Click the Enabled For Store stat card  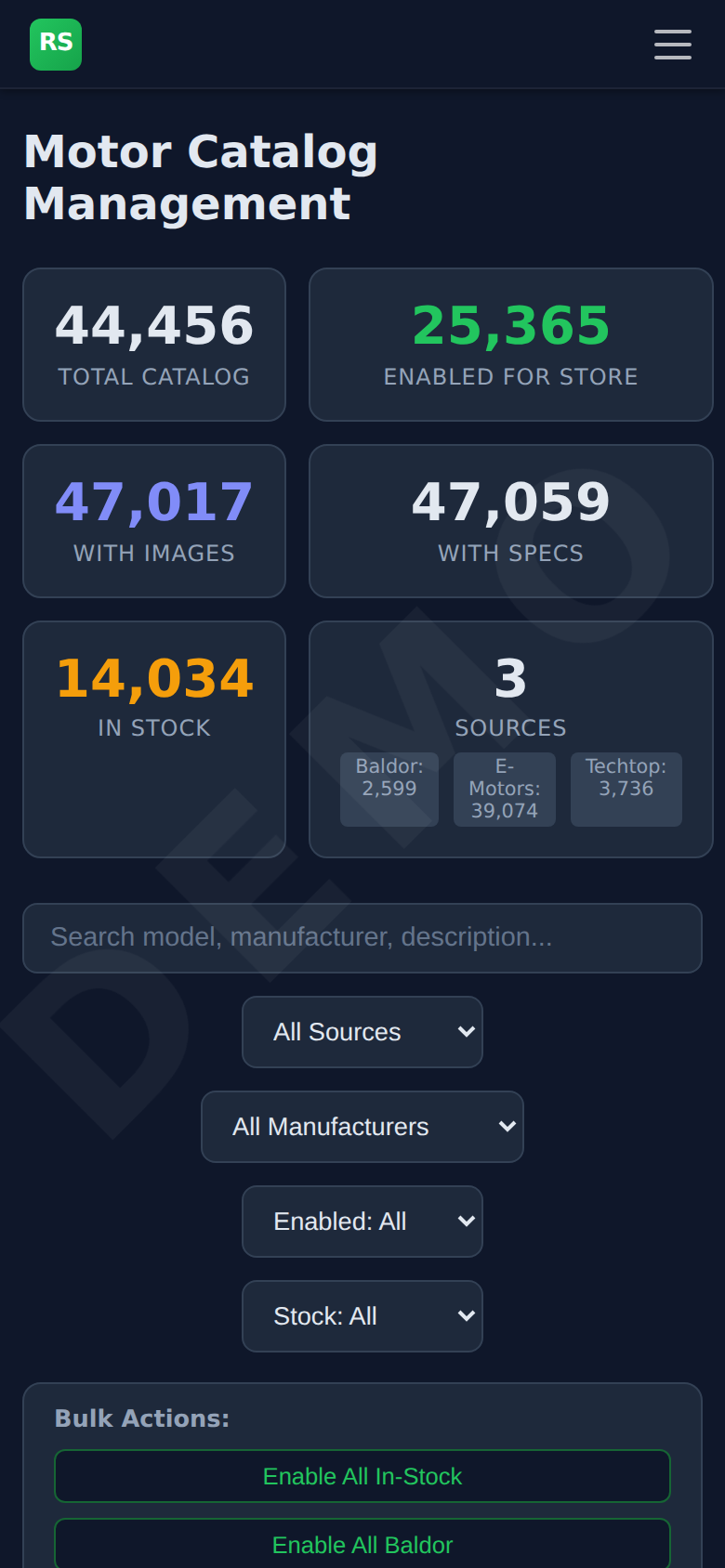point(511,345)
